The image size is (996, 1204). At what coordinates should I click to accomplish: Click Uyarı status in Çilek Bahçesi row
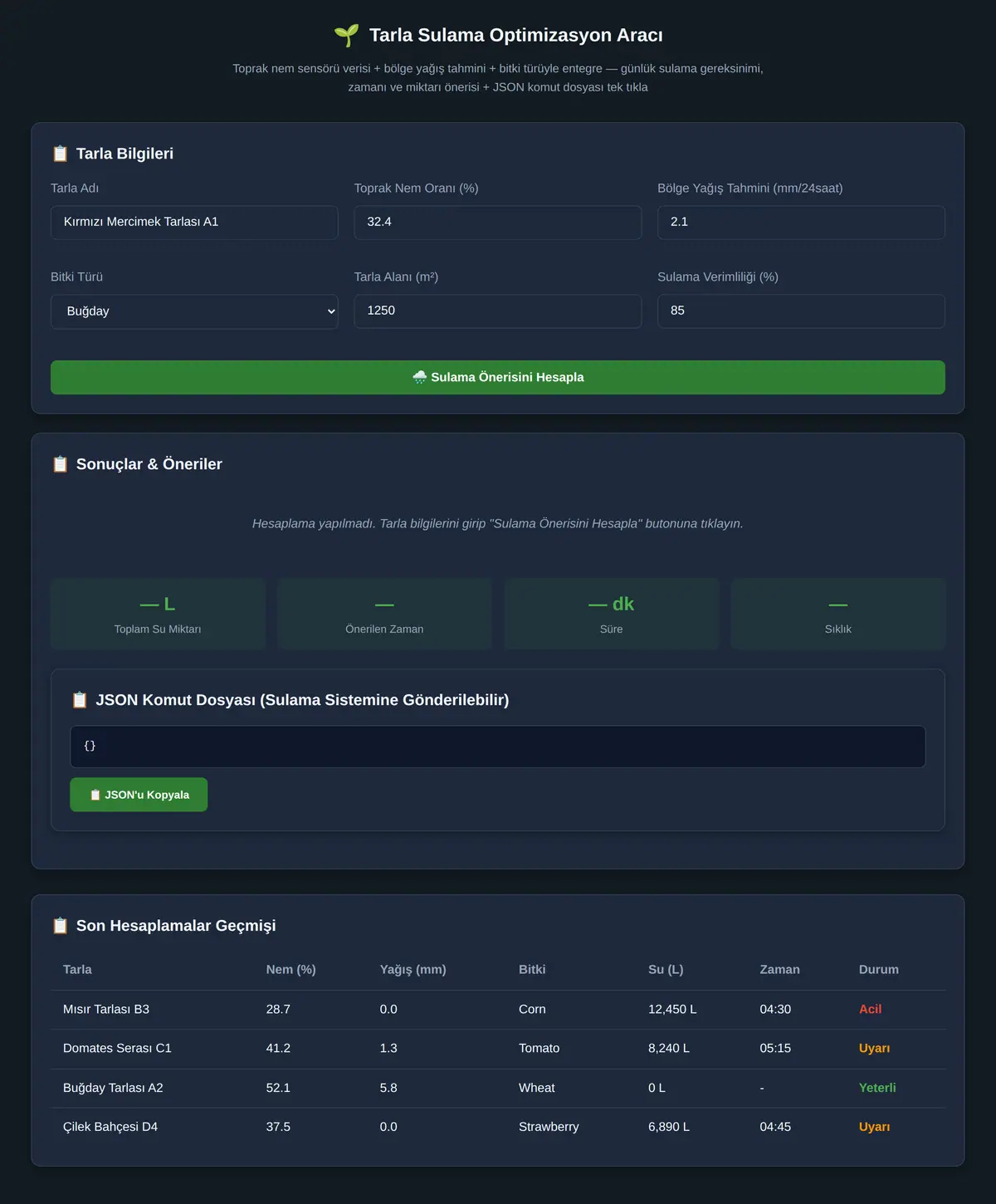(x=874, y=1127)
